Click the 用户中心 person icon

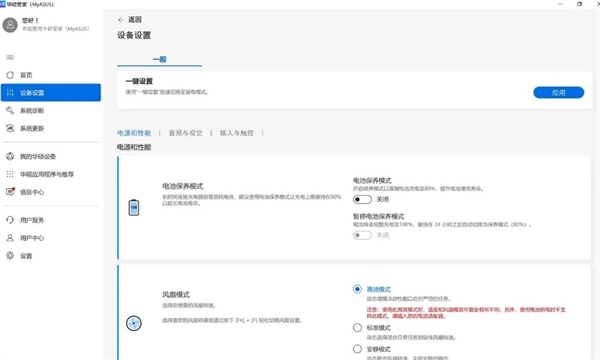10,238
